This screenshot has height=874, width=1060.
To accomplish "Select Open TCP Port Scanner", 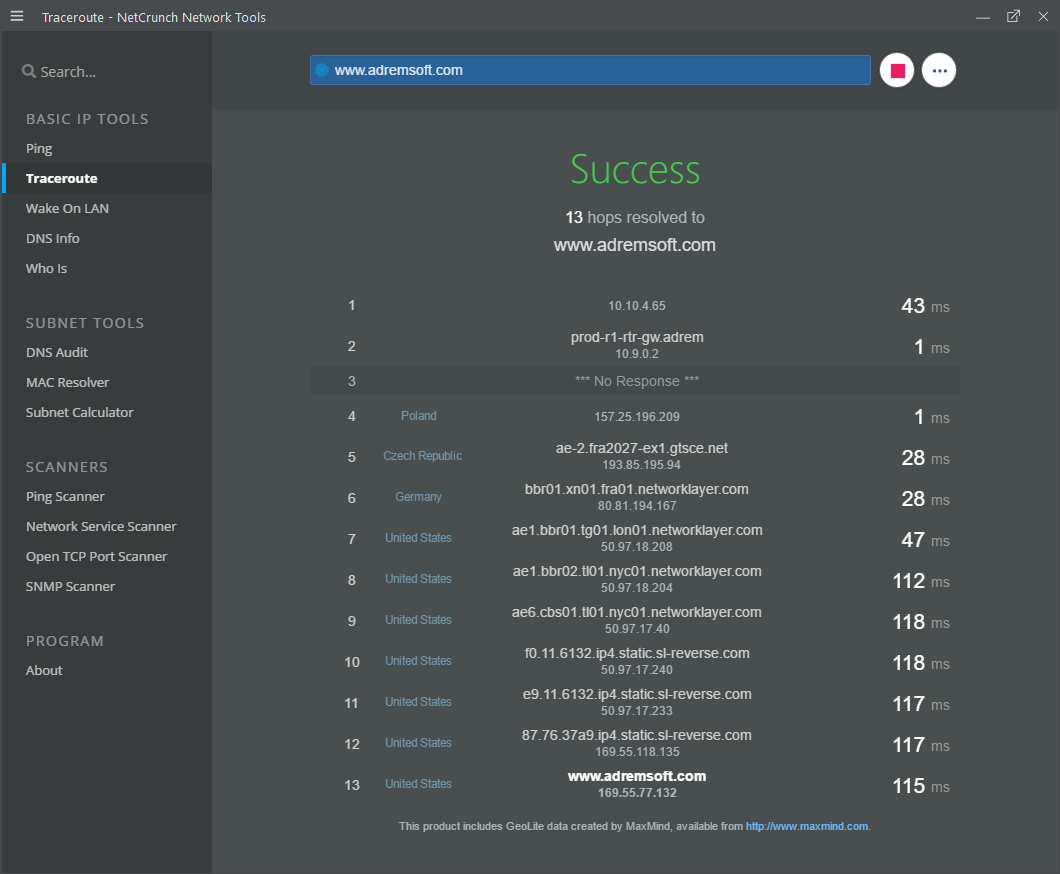I will point(97,556).
